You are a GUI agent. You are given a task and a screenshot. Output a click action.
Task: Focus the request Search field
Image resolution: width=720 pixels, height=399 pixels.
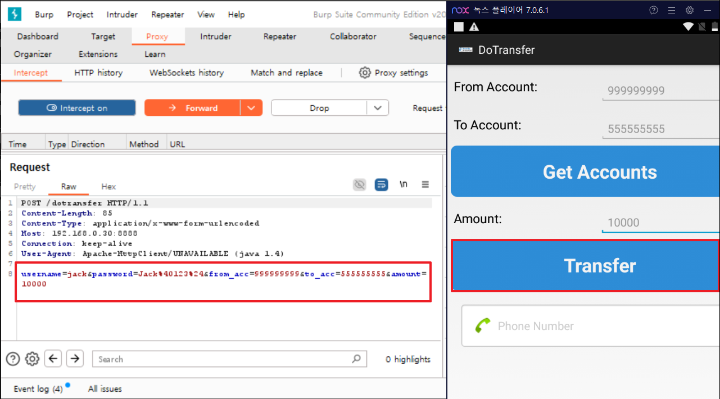(x=229, y=359)
